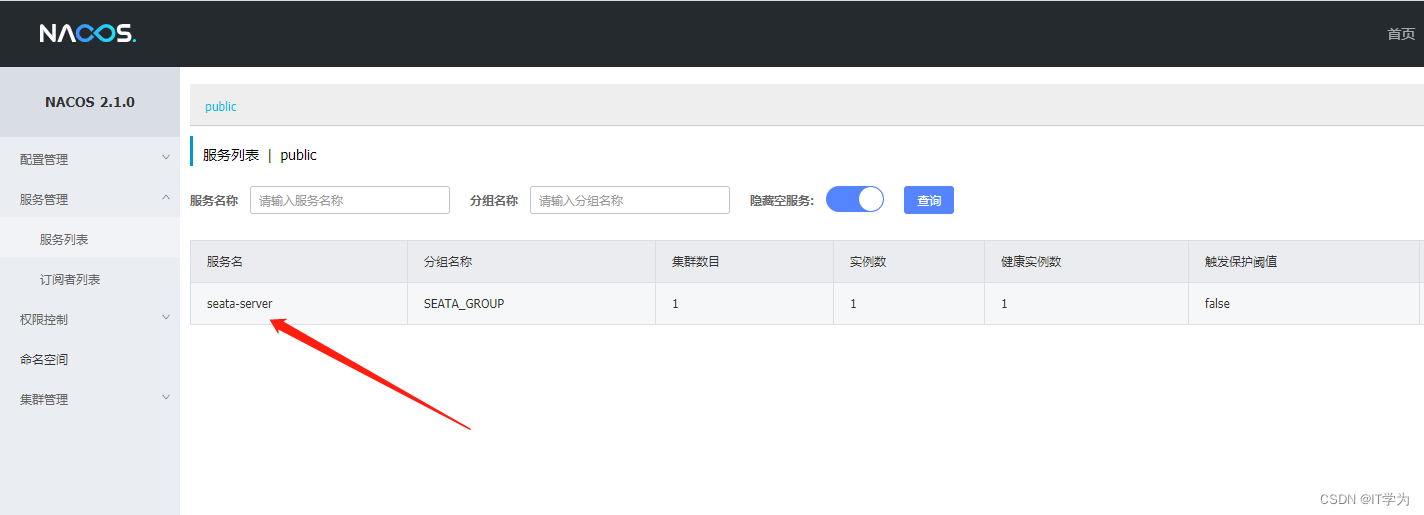Click the 服务管理 collapse chevron
This screenshot has height=515, width=1424.
(166, 198)
